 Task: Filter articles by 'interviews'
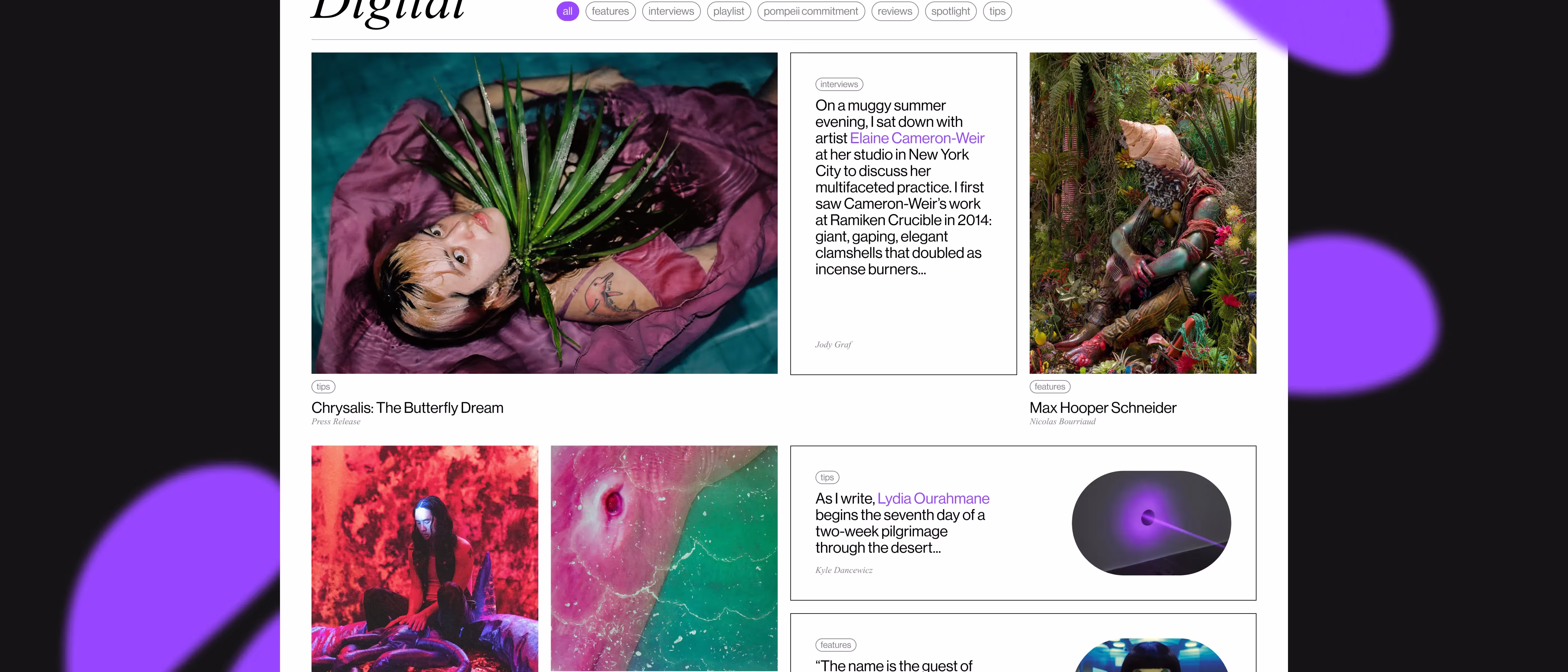pyautogui.click(x=671, y=11)
